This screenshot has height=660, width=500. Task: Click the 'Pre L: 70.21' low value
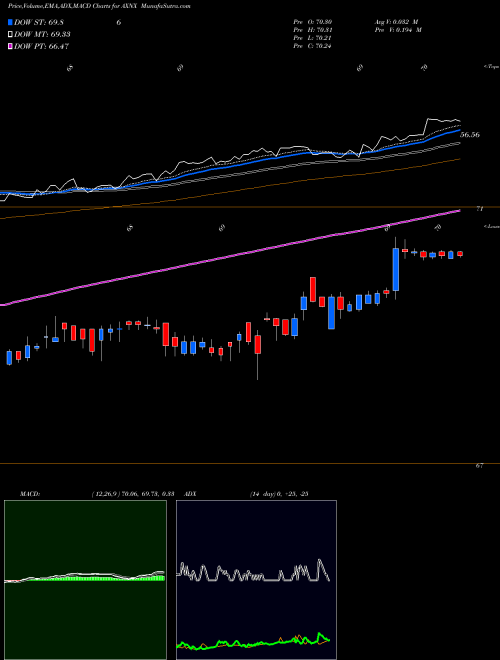312,38
